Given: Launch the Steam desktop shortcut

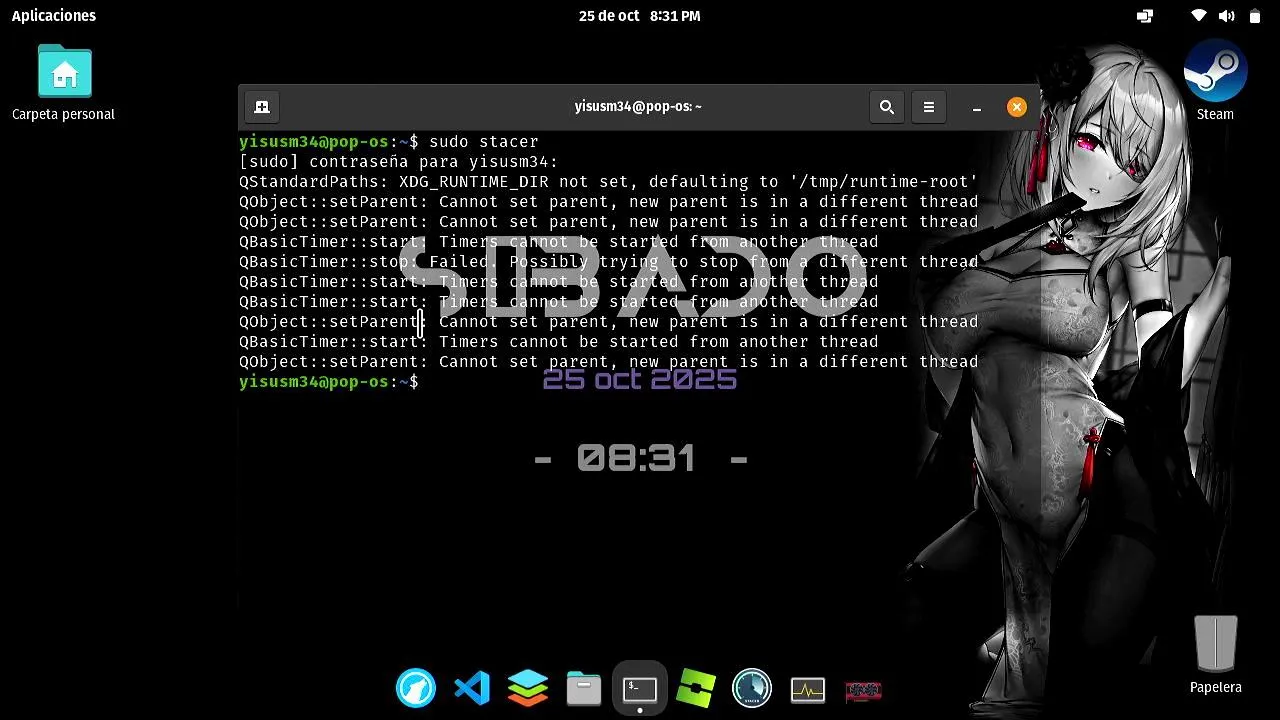Looking at the screenshot, I should tap(1215, 81).
